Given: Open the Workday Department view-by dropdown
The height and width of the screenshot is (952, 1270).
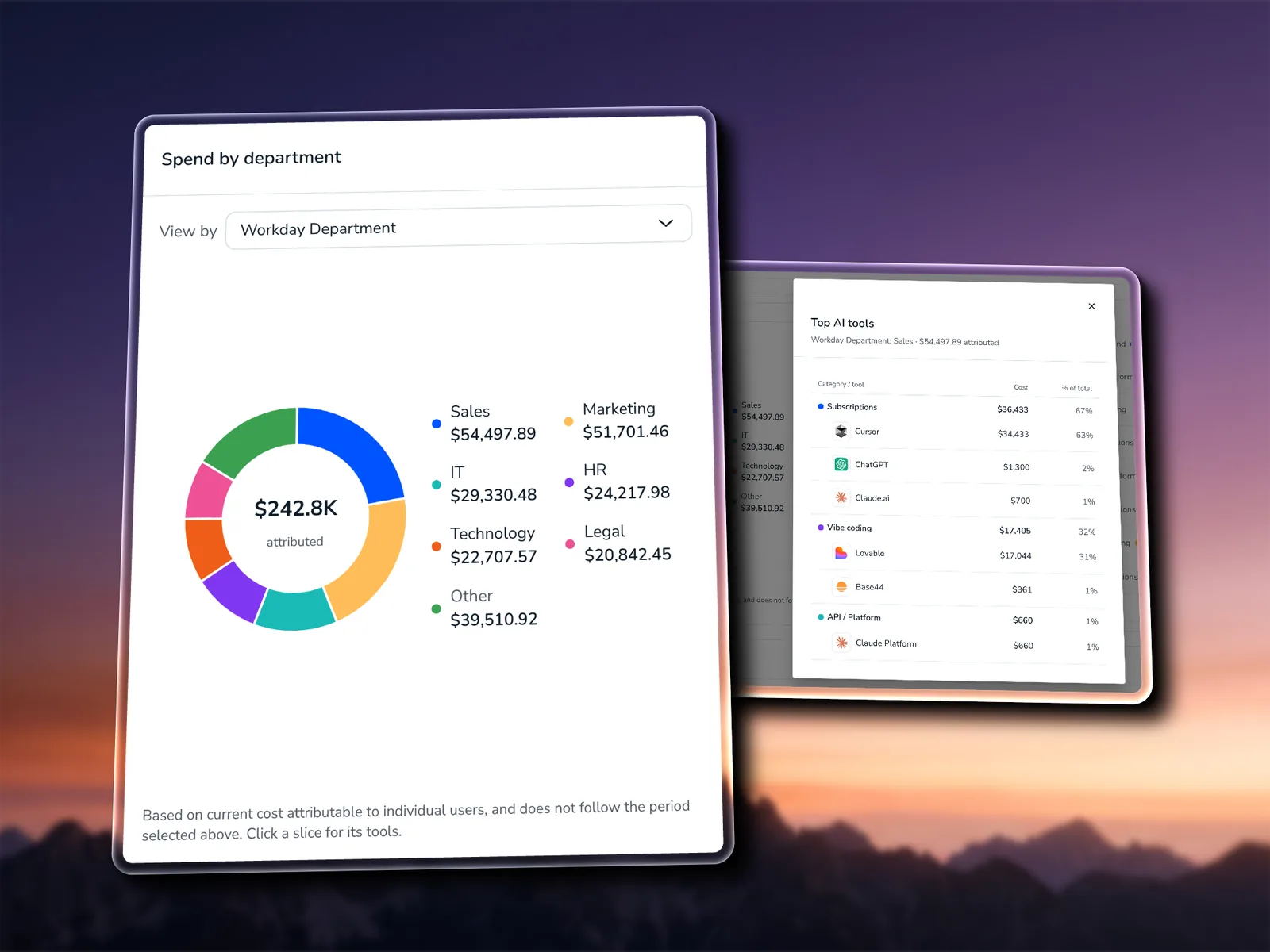Looking at the screenshot, I should (x=459, y=227).
